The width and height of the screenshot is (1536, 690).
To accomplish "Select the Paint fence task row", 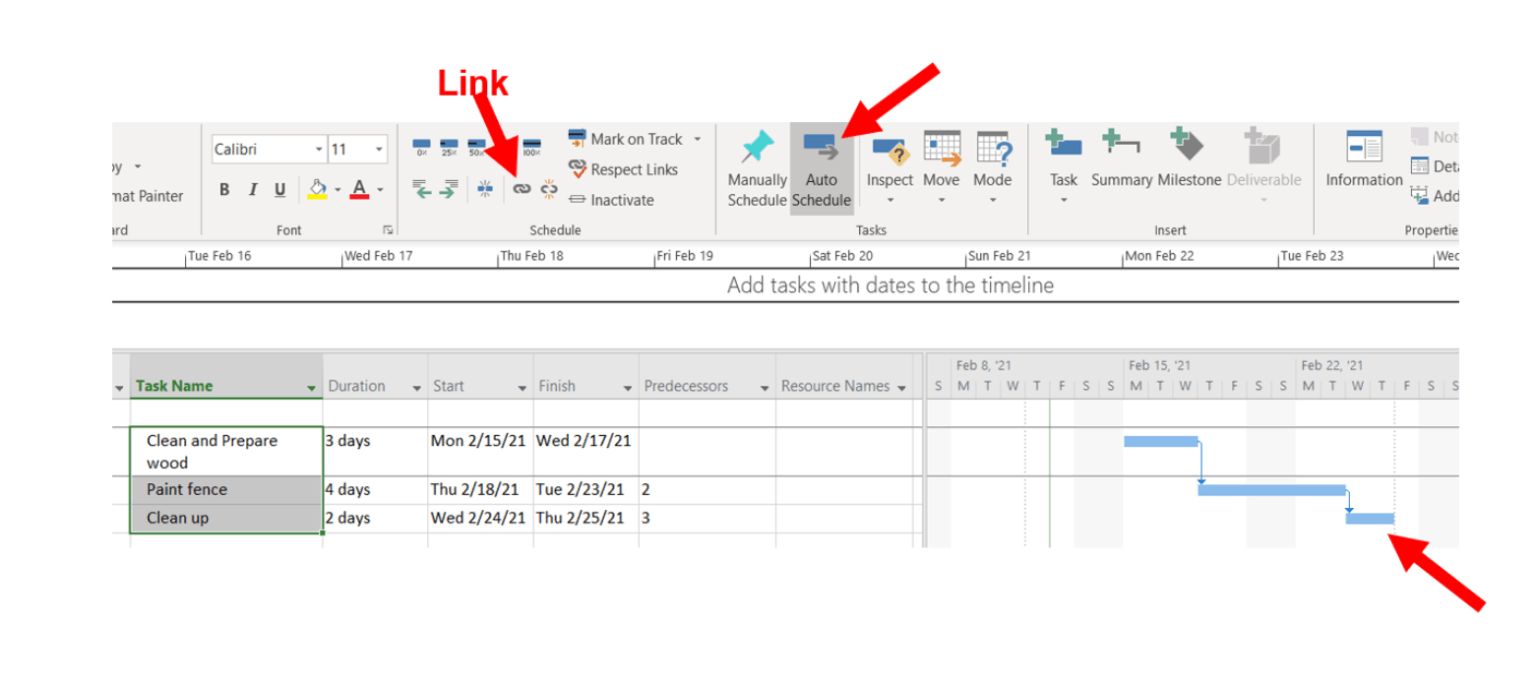I will point(186,490).
